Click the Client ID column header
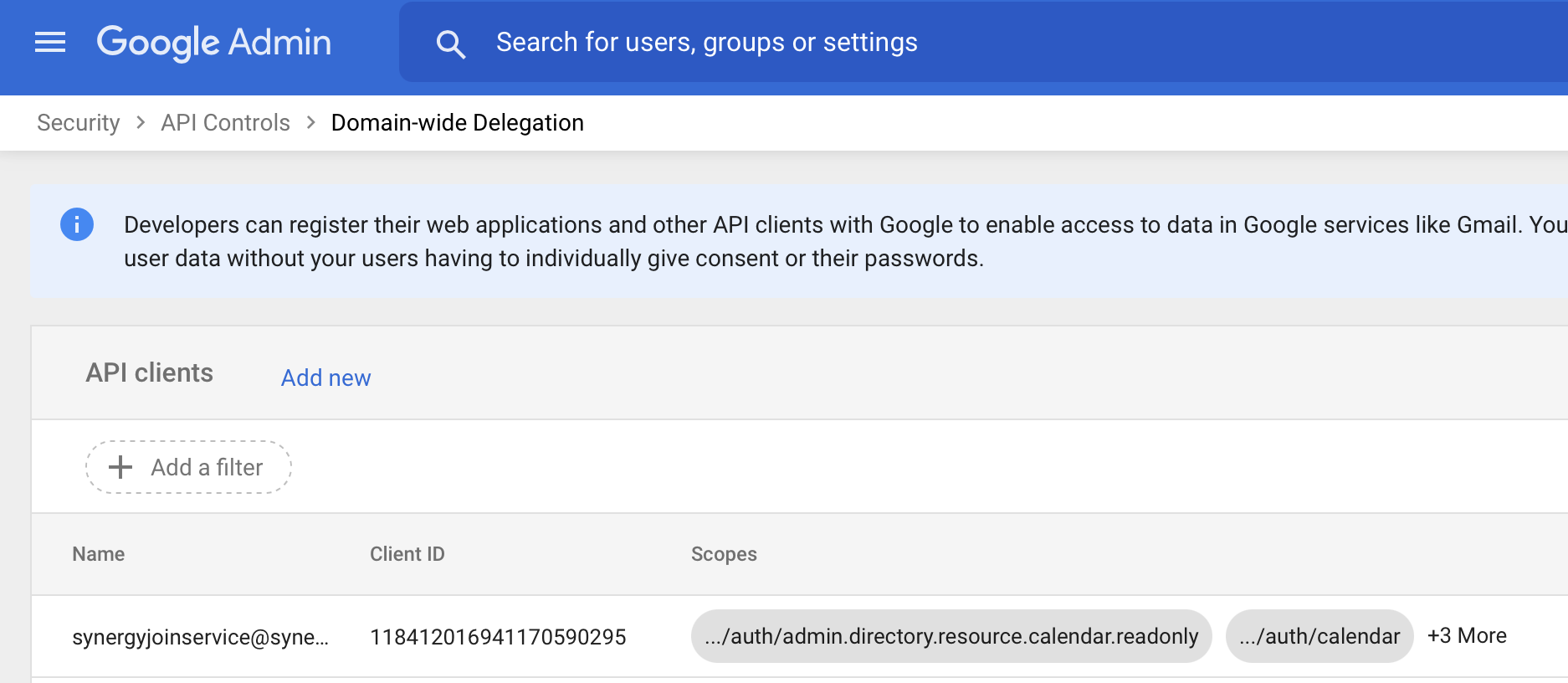 [407, 554]
